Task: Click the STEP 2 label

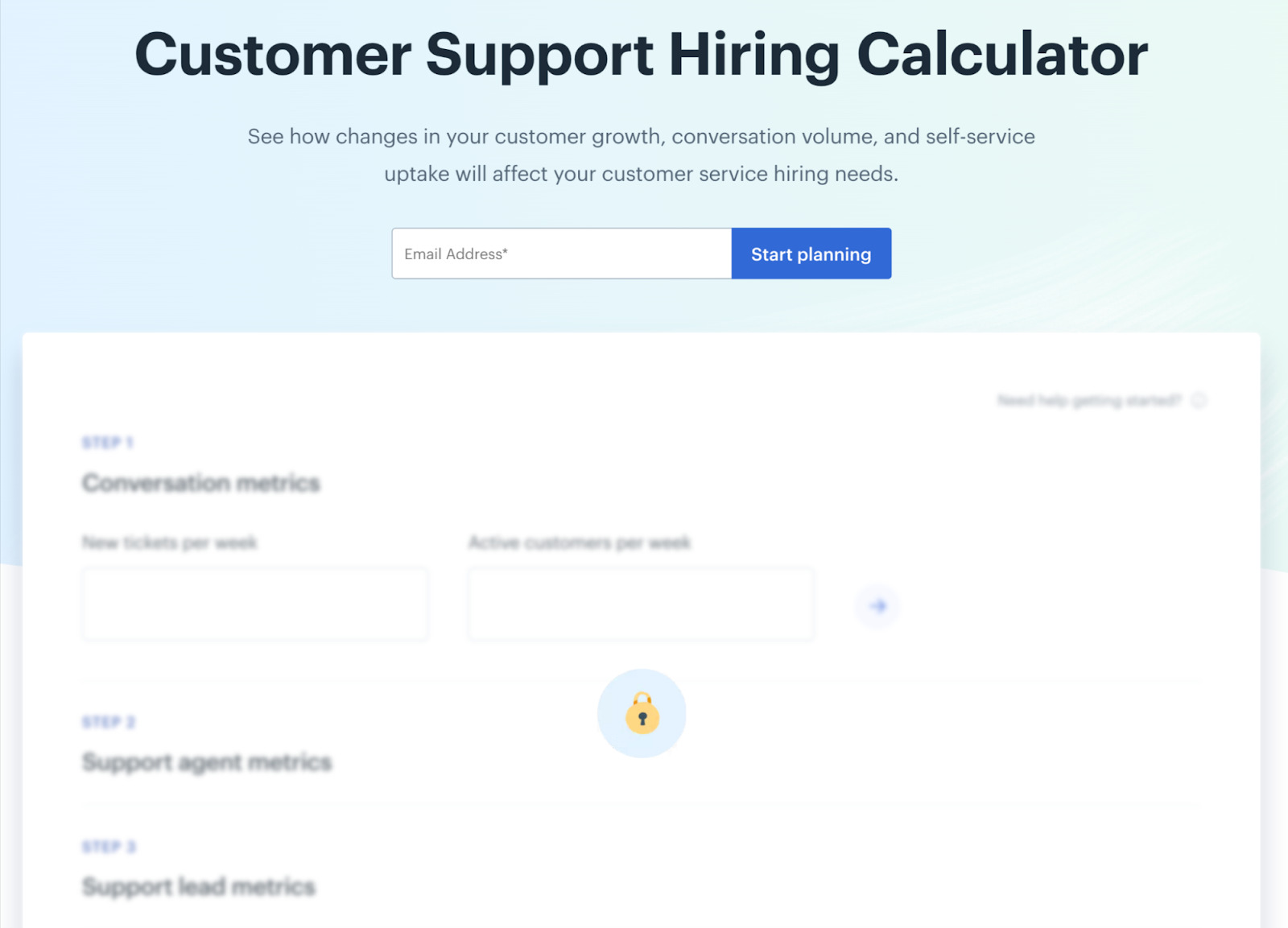Action: [108, 721]
